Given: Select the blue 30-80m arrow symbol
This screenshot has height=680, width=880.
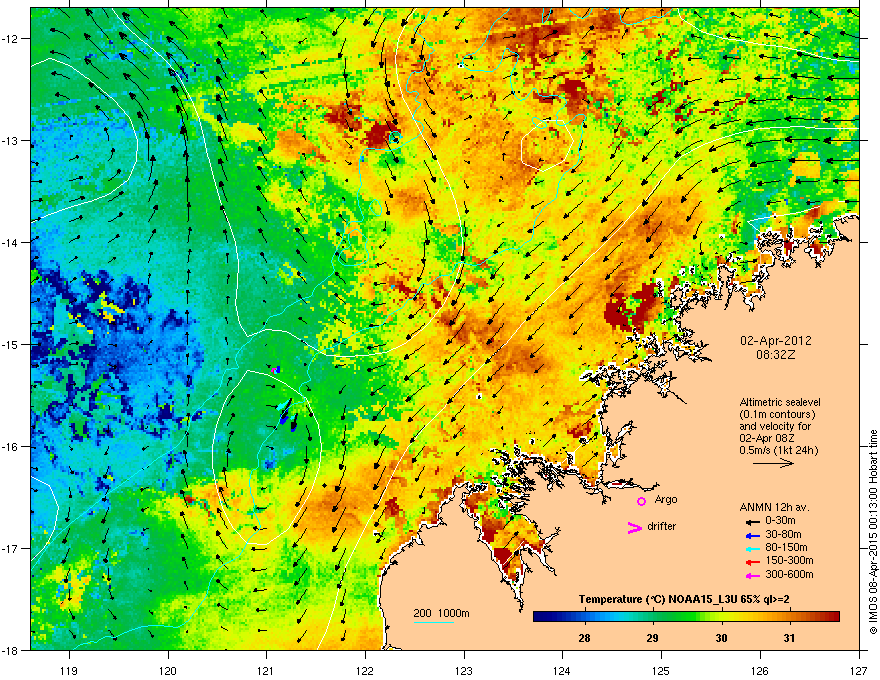Looking at the screenshot, I should coord(751,535).
